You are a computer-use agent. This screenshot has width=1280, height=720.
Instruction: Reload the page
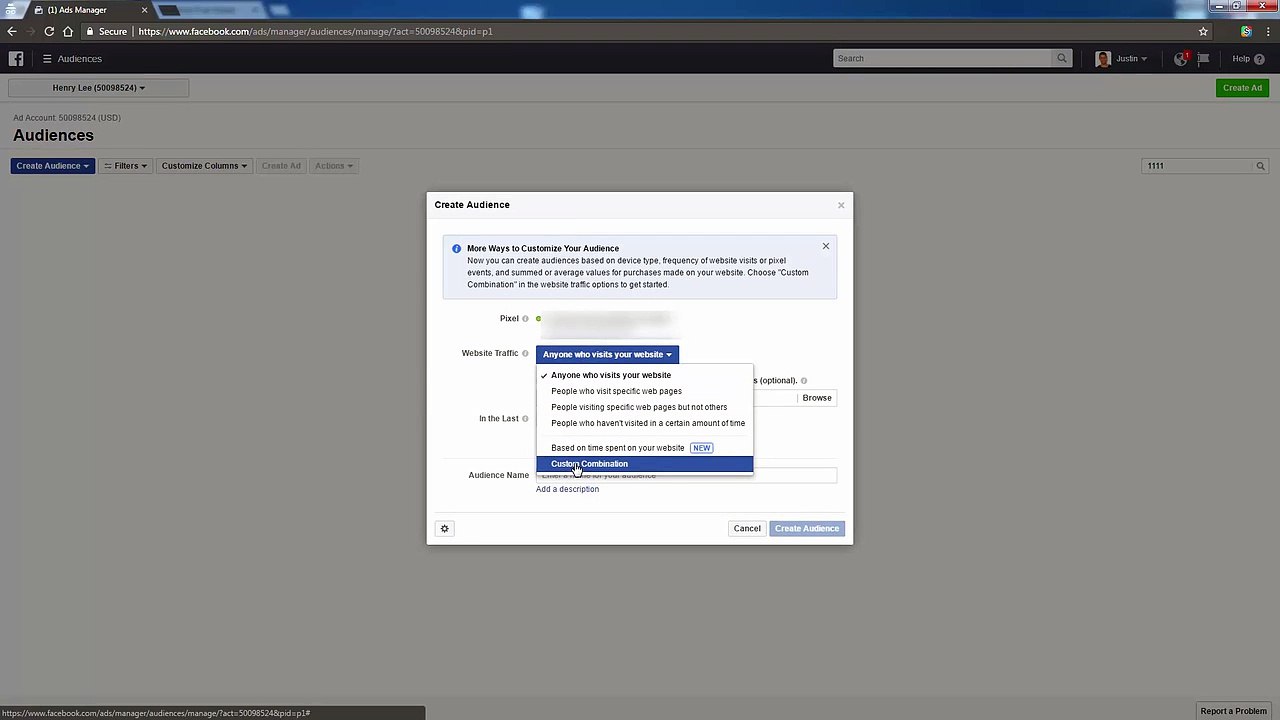pos(49,31)
